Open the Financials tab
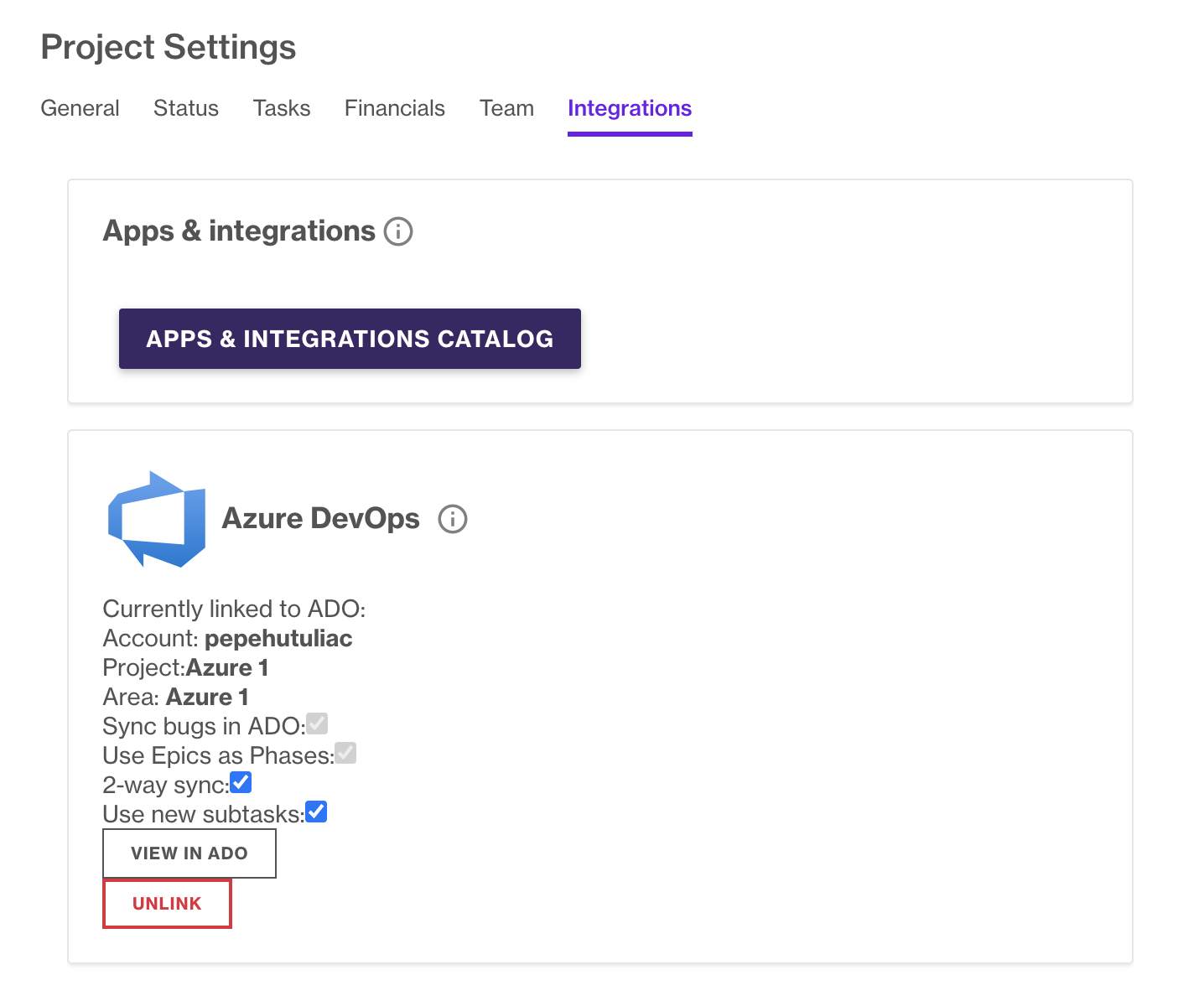The width and height of the screenshot is (1204, 1001). click(x=394, y=108)
